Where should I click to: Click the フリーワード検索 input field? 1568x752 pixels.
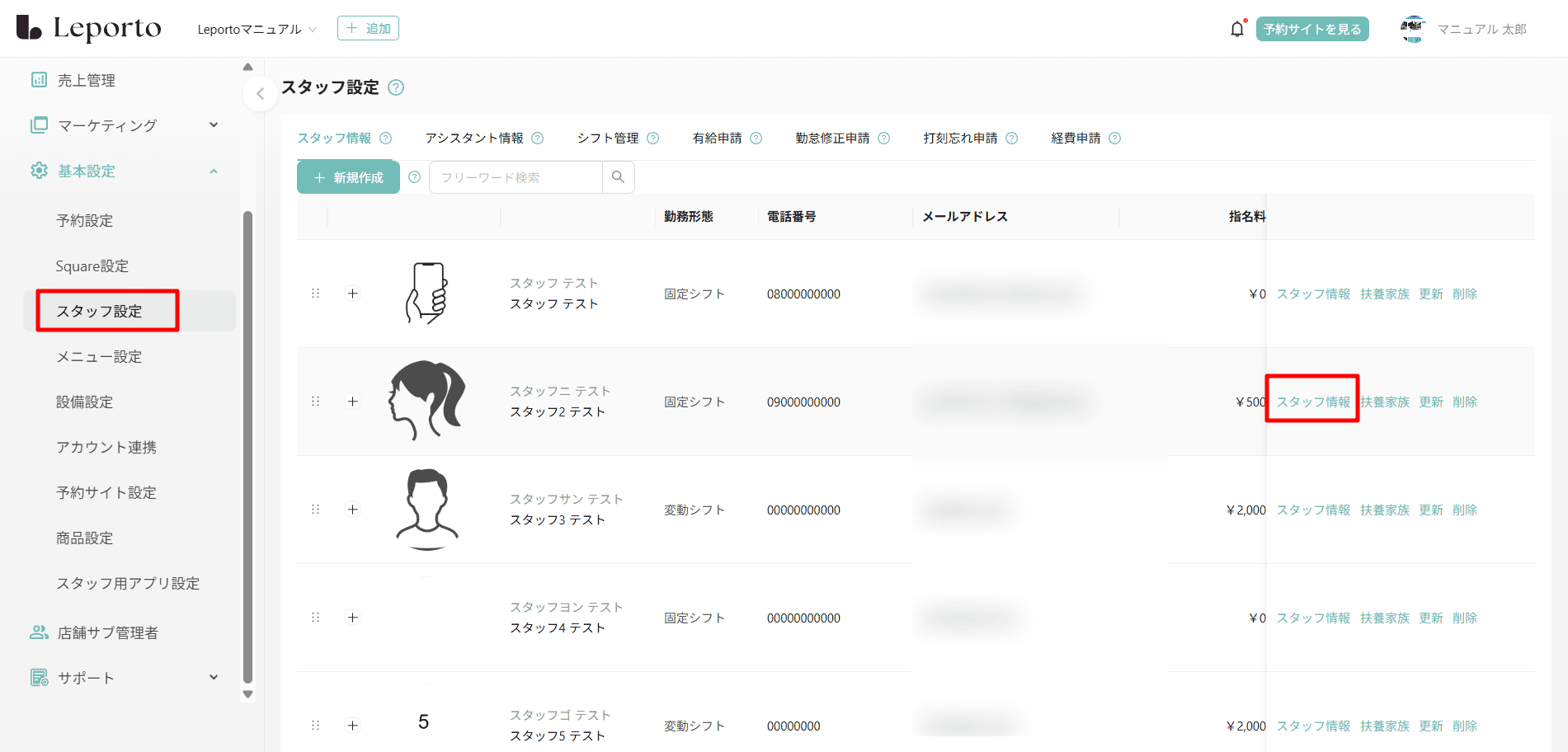(516, 177)
